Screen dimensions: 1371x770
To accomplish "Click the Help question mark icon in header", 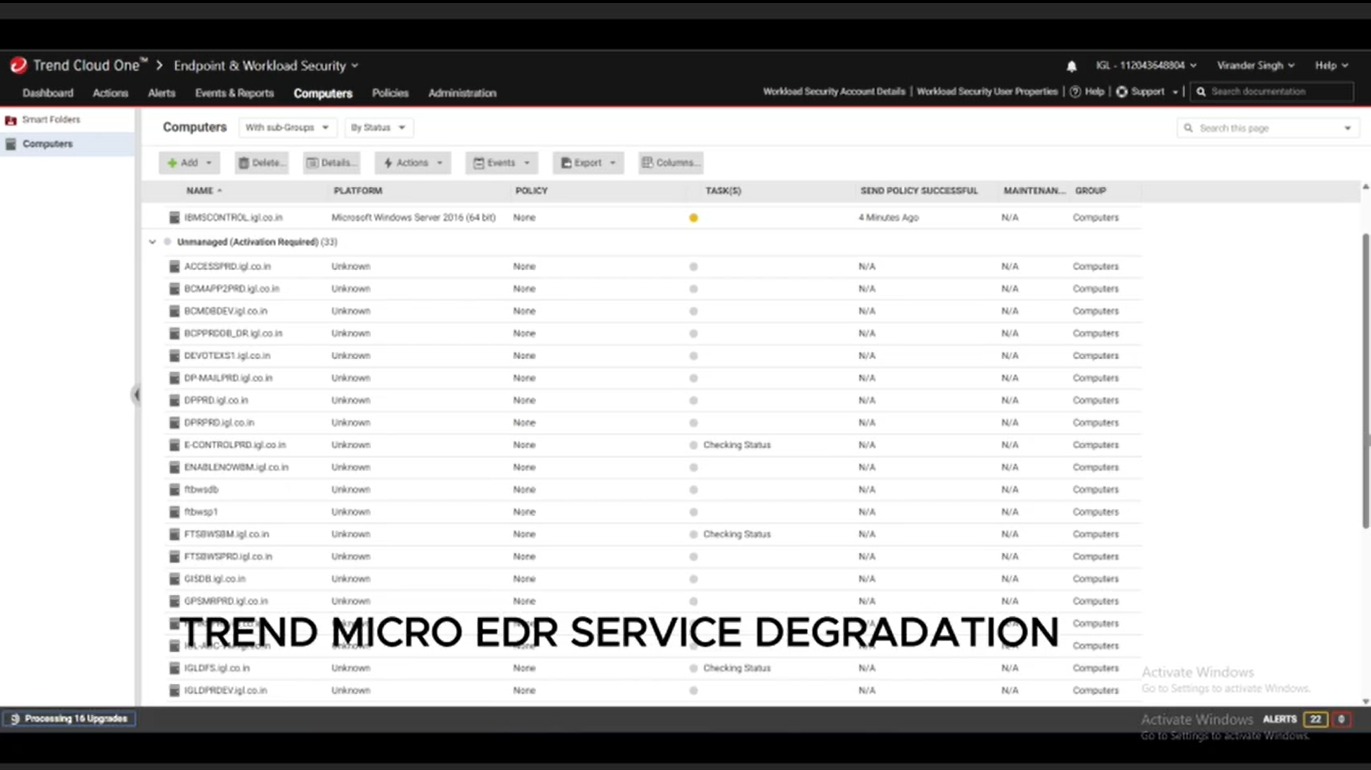I will pos(1075,92).
